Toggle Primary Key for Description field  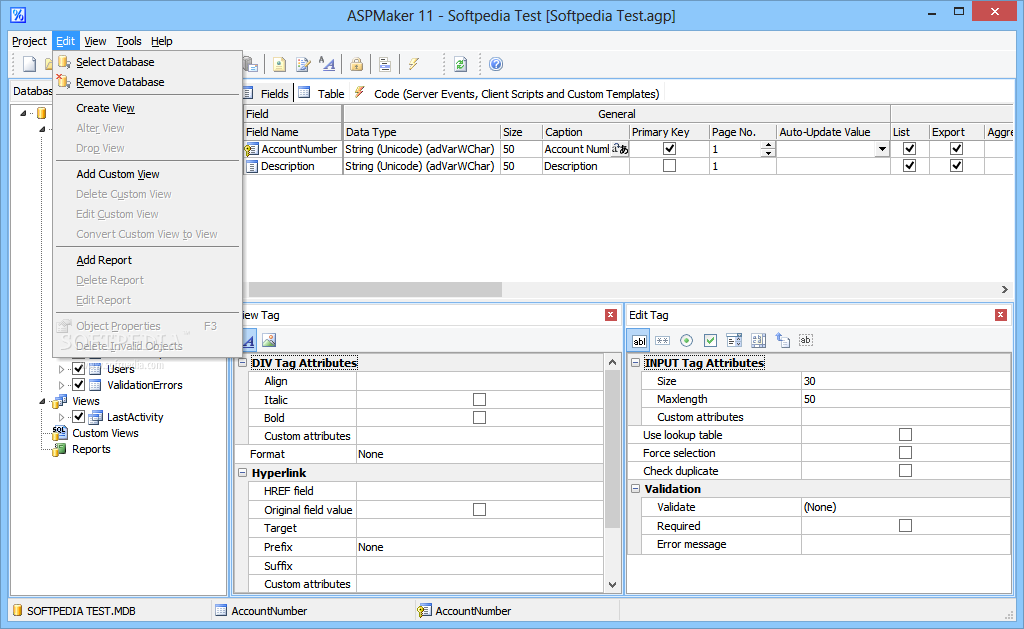[x=669, y=166]
